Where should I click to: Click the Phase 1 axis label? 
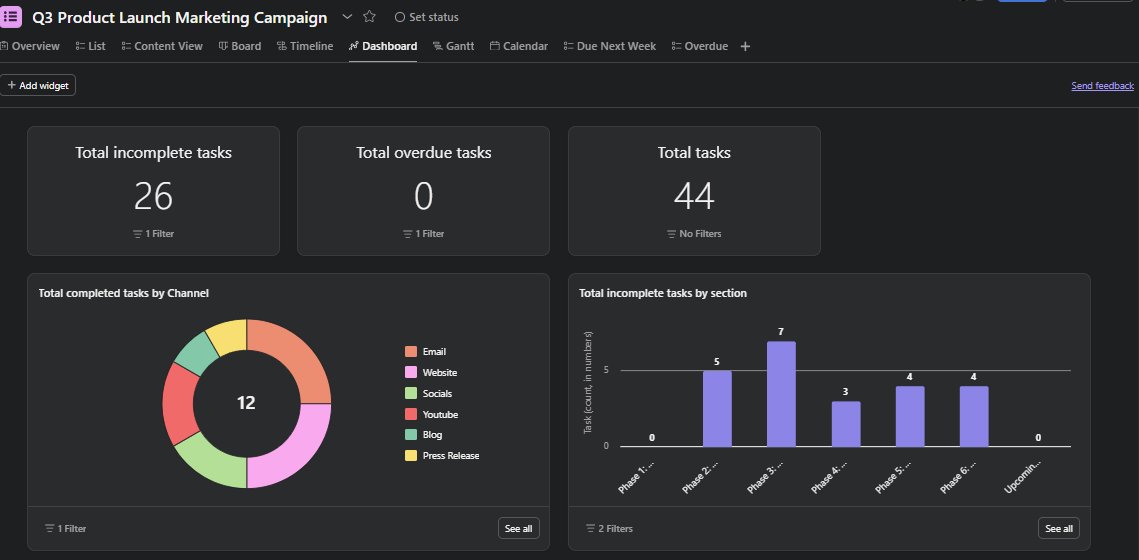click(x=636, y=476)
